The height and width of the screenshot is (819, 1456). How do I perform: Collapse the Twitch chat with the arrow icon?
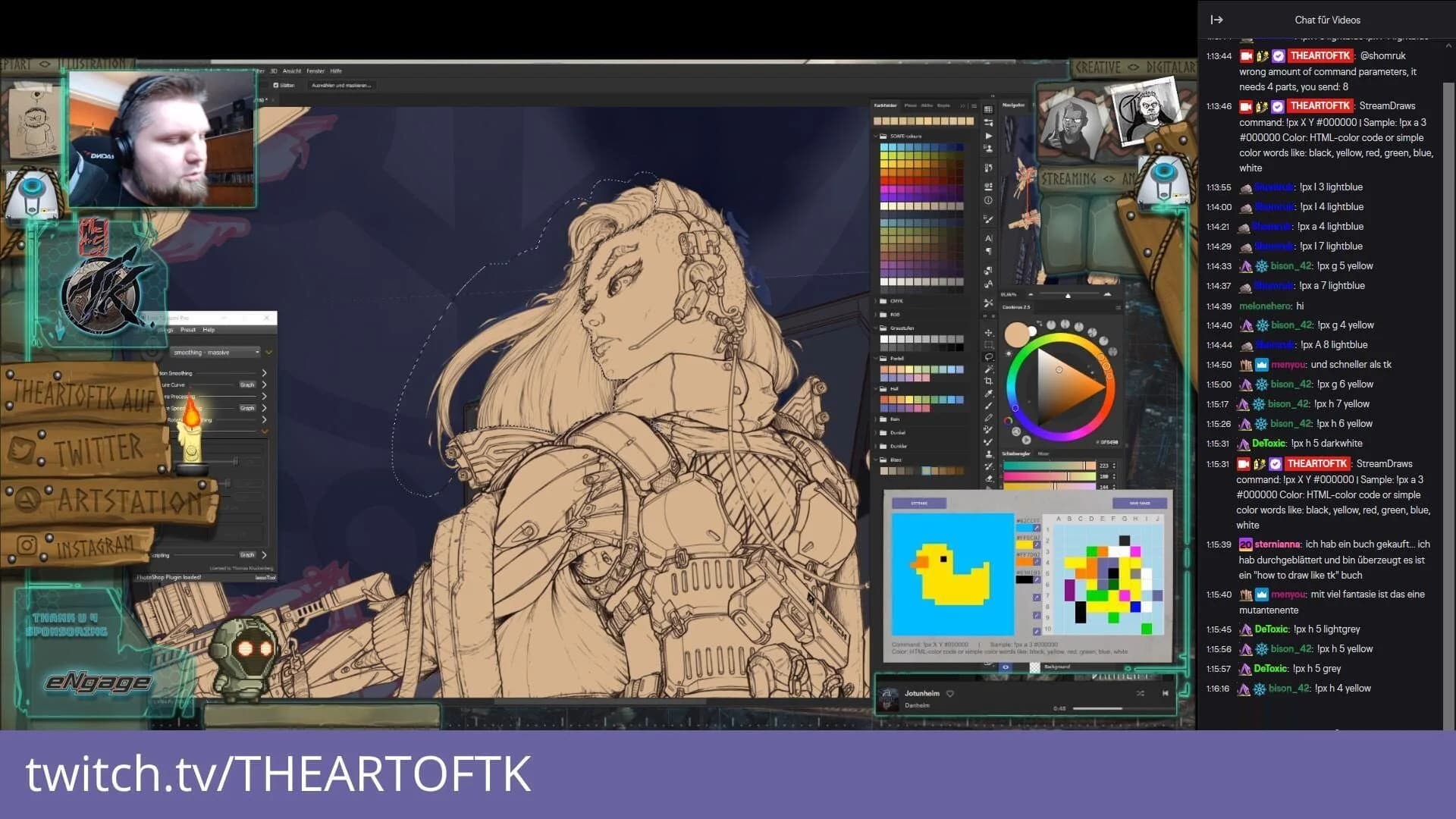pos(1216,20)
